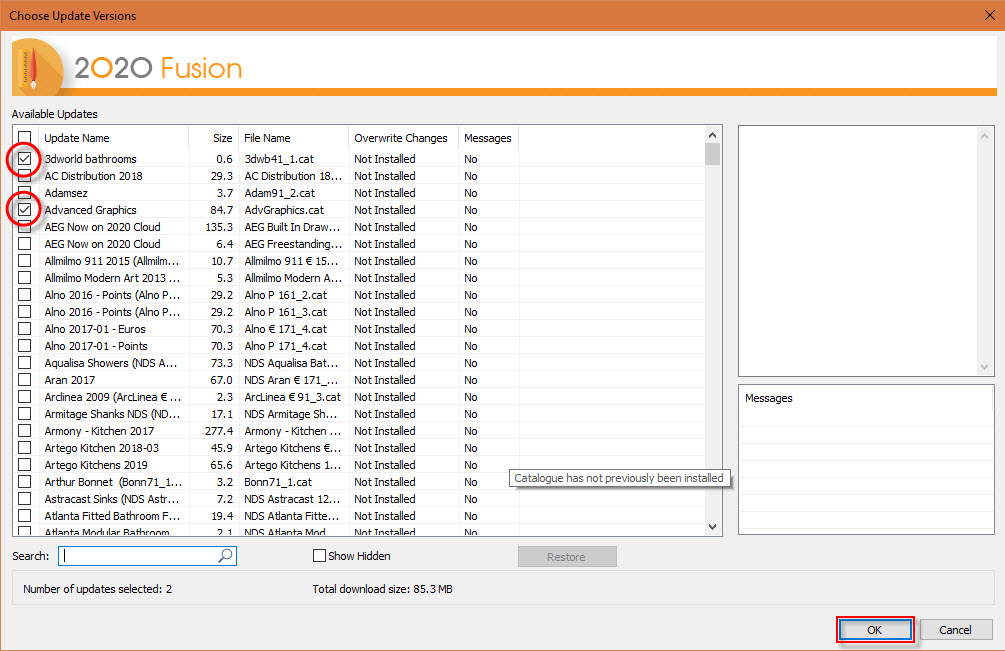Click the Restore button
Screen dimensions: 1005x651
(x=567, y=555)
